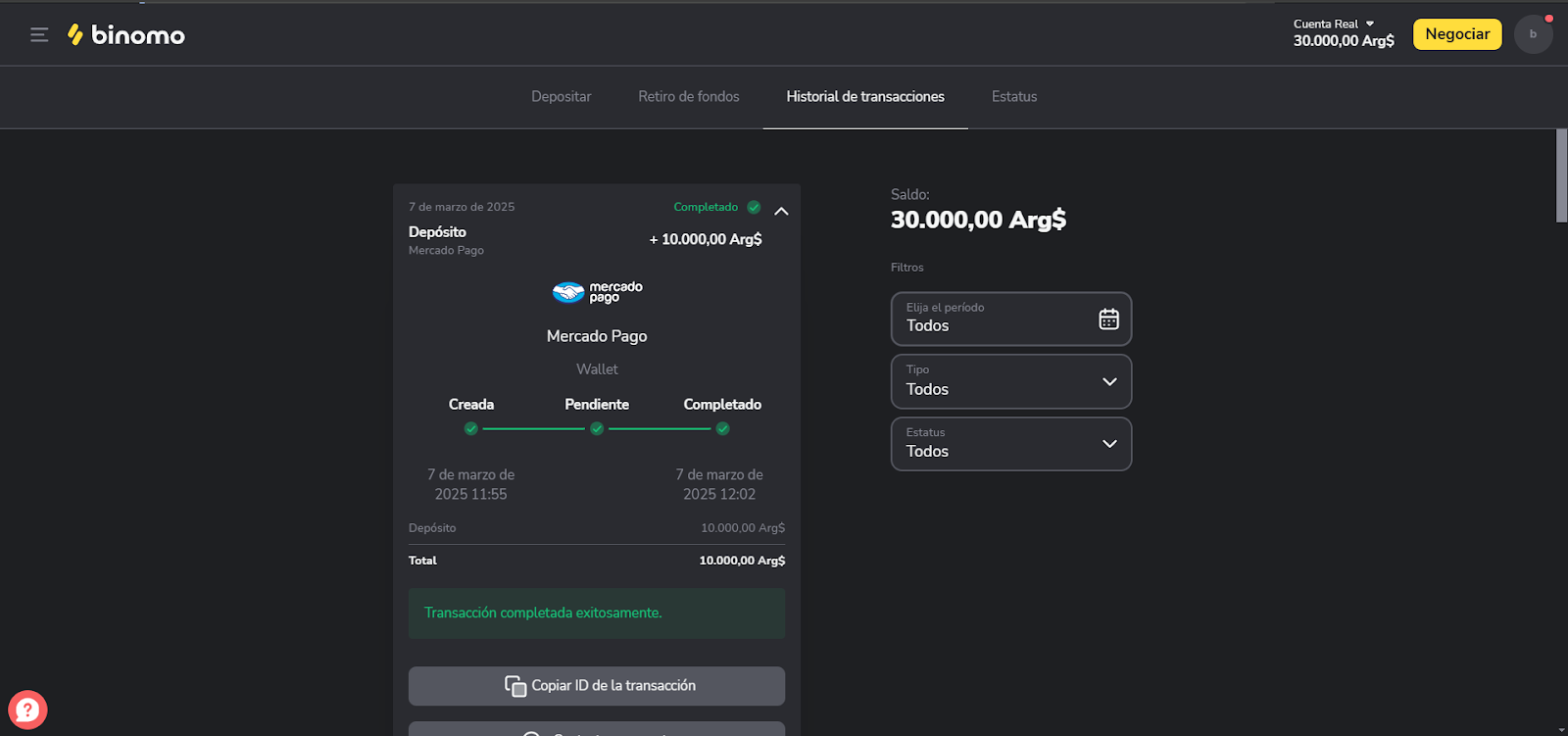The width and height of the screenshot is (1568, 736).
Task: Click the Creada step checkmark
Action: (471, 428)
